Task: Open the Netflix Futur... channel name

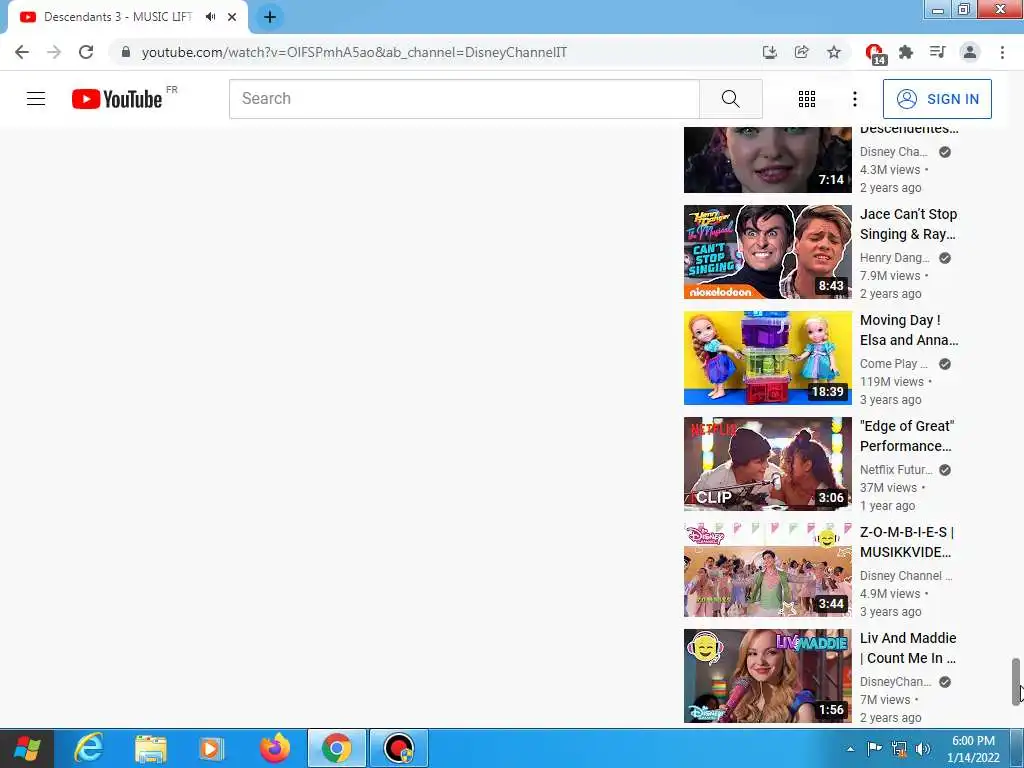Action: click(896, 470)
